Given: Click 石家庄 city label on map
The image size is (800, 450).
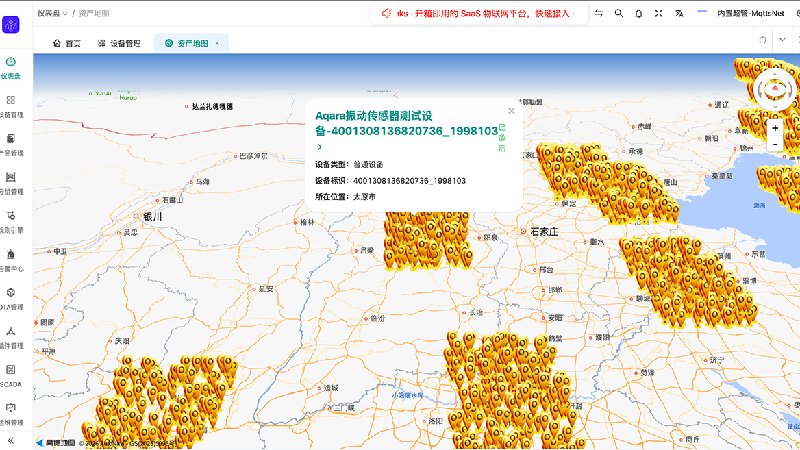Looking at the screenshot, I should pyautogui.click(x=544, y=232).
